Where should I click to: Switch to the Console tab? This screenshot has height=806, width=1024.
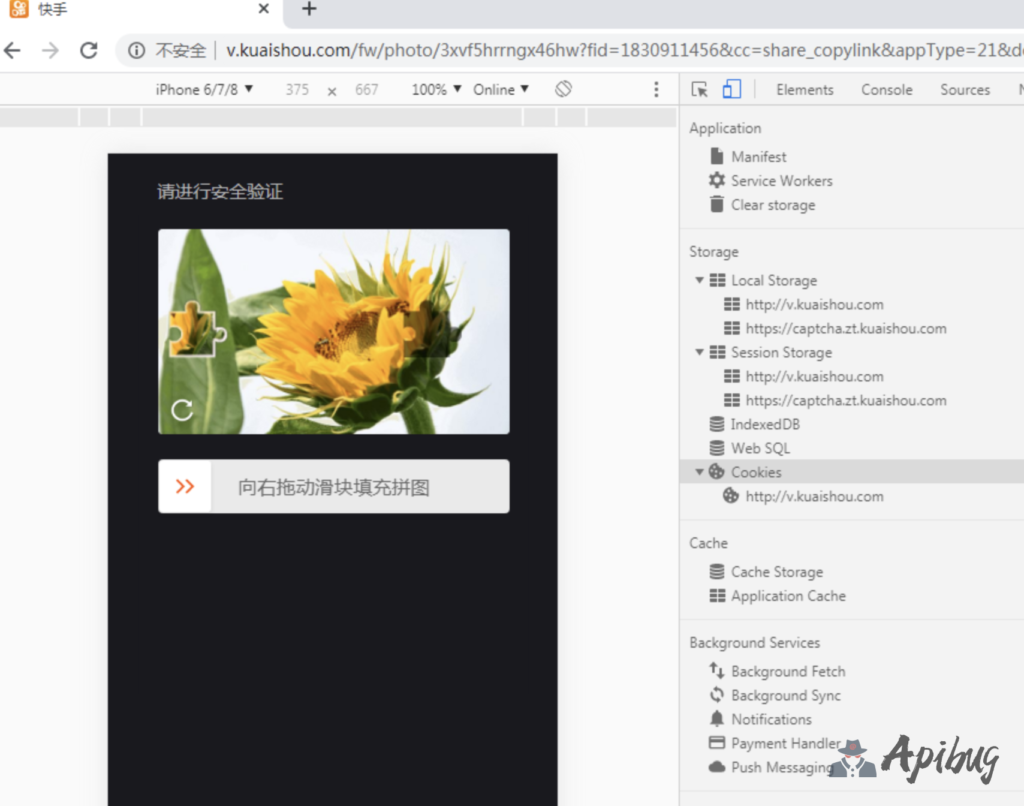click(886, 90)
